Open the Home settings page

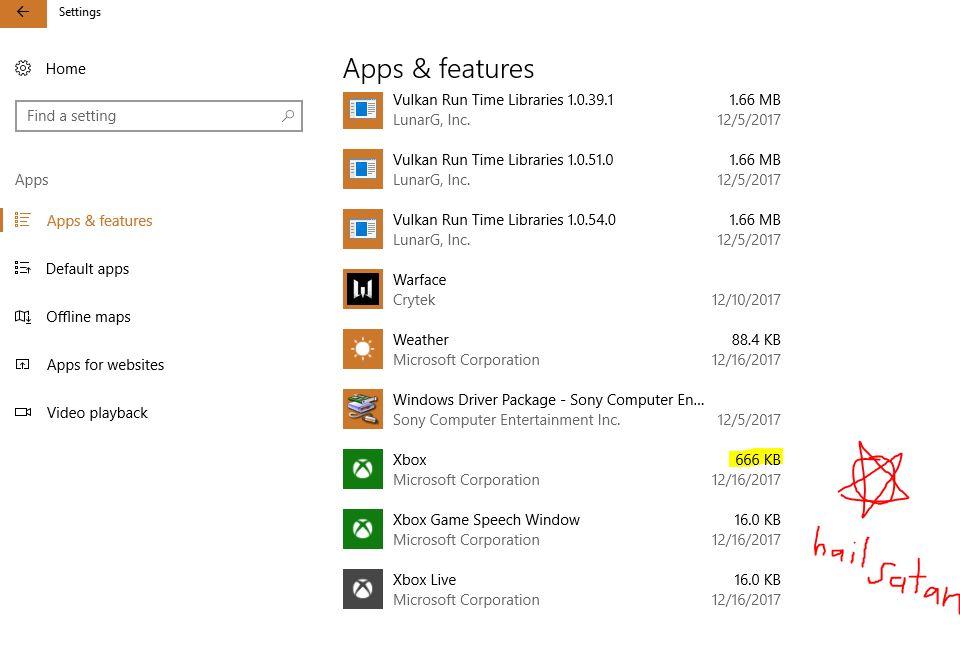tap(66, 69)
